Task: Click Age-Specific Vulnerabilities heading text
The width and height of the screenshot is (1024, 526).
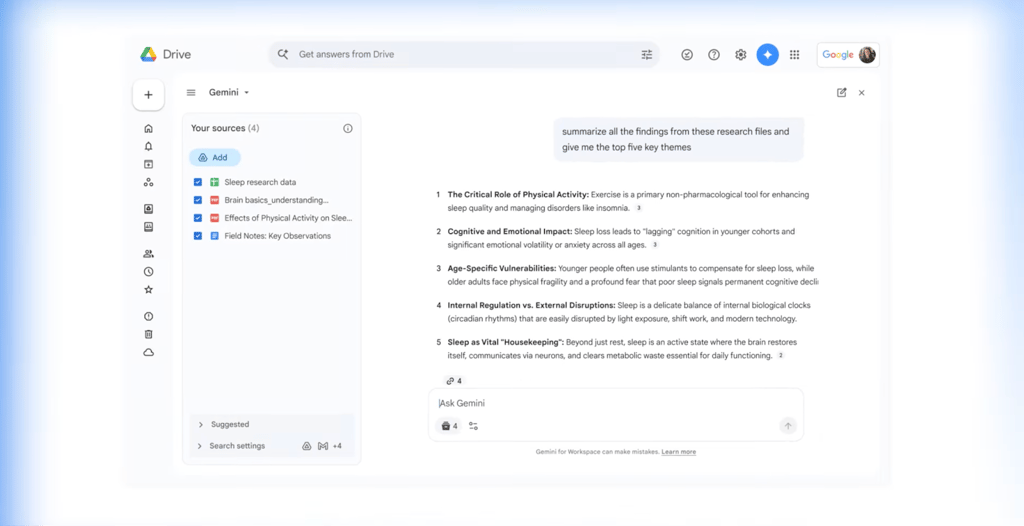Action: (502, 268)
